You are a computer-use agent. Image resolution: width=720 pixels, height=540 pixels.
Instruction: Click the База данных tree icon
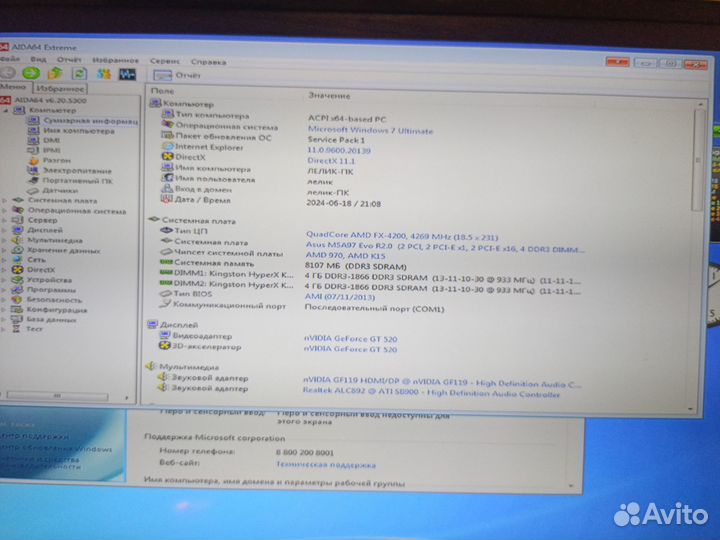point(17,319)
